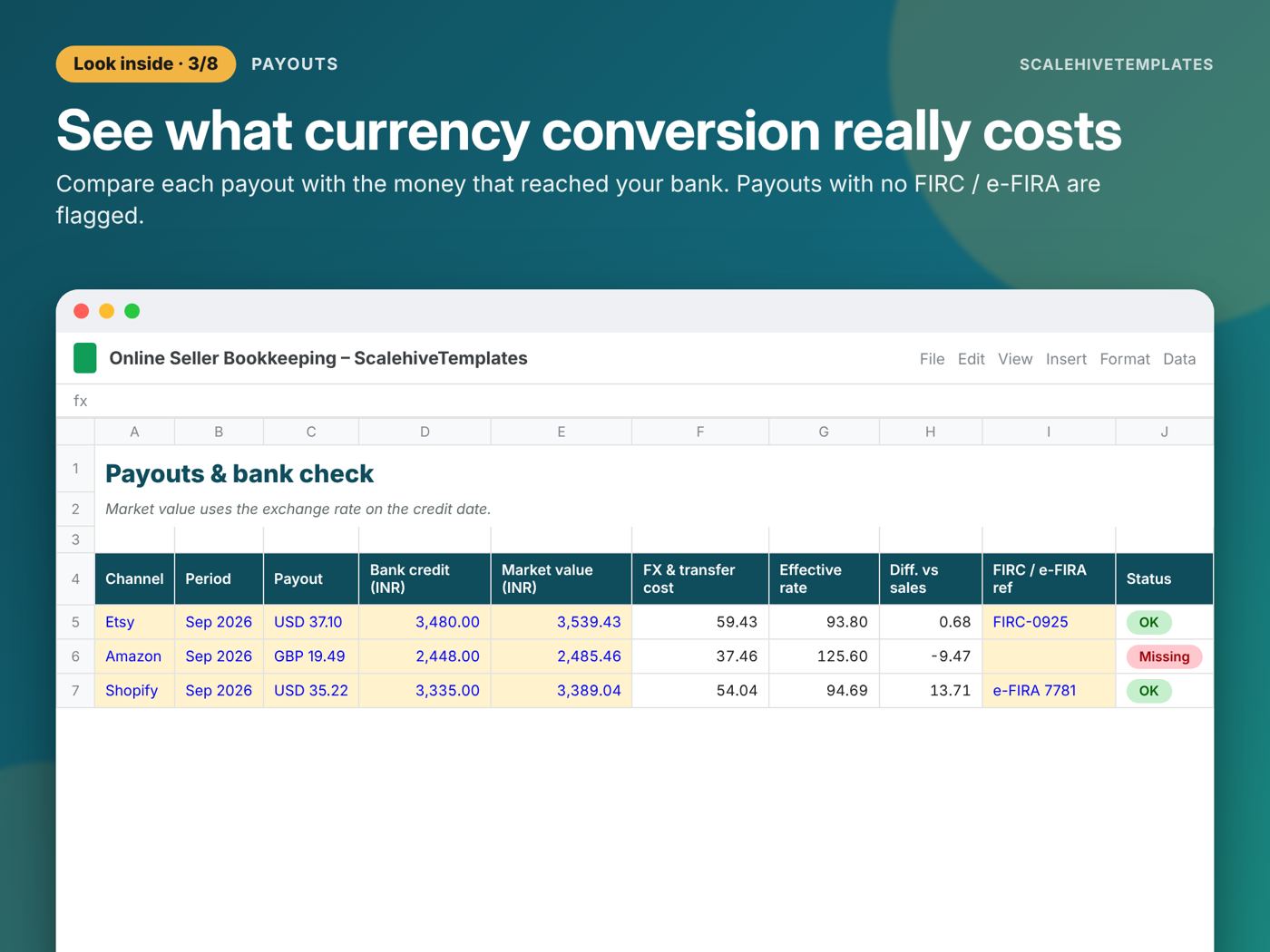Click the '-9.47' diff vs sales cell

tap(931, 656)
